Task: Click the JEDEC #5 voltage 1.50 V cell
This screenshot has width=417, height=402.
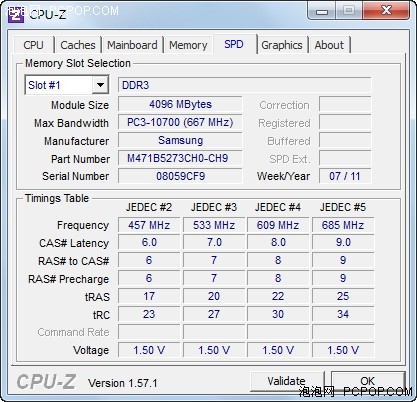Action: click(343, 350)
